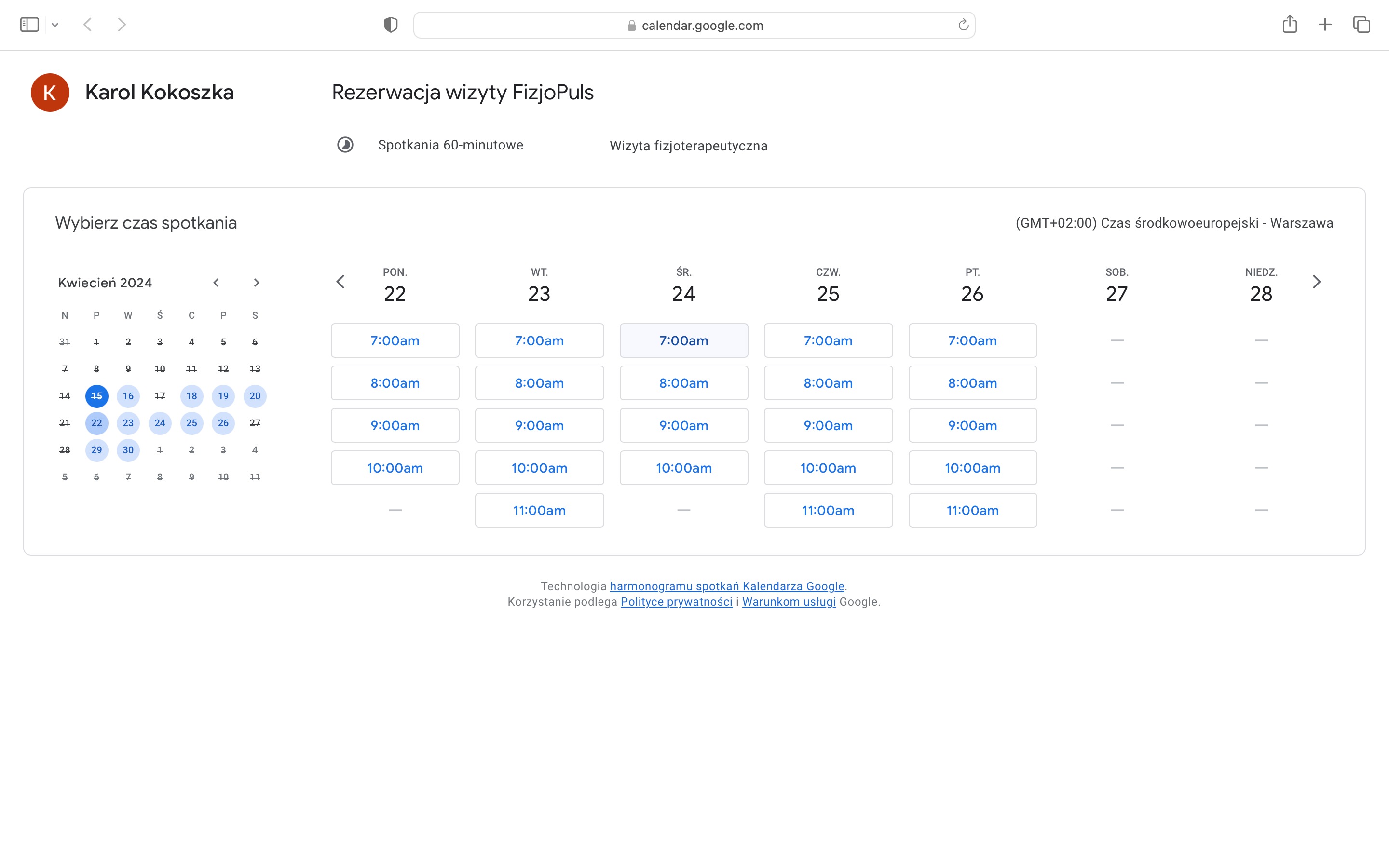
Task: Select April 25 in mini calendar
Action: point(191,423)
